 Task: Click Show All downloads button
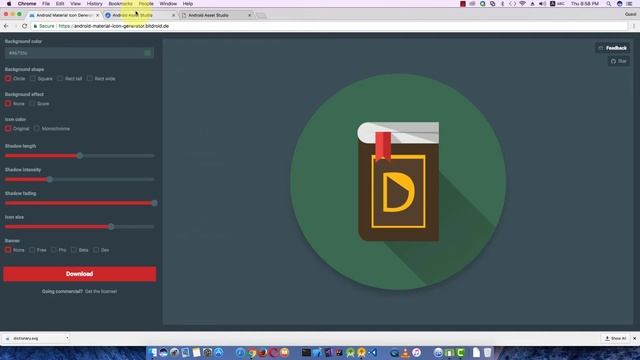[x=615, y=338]
